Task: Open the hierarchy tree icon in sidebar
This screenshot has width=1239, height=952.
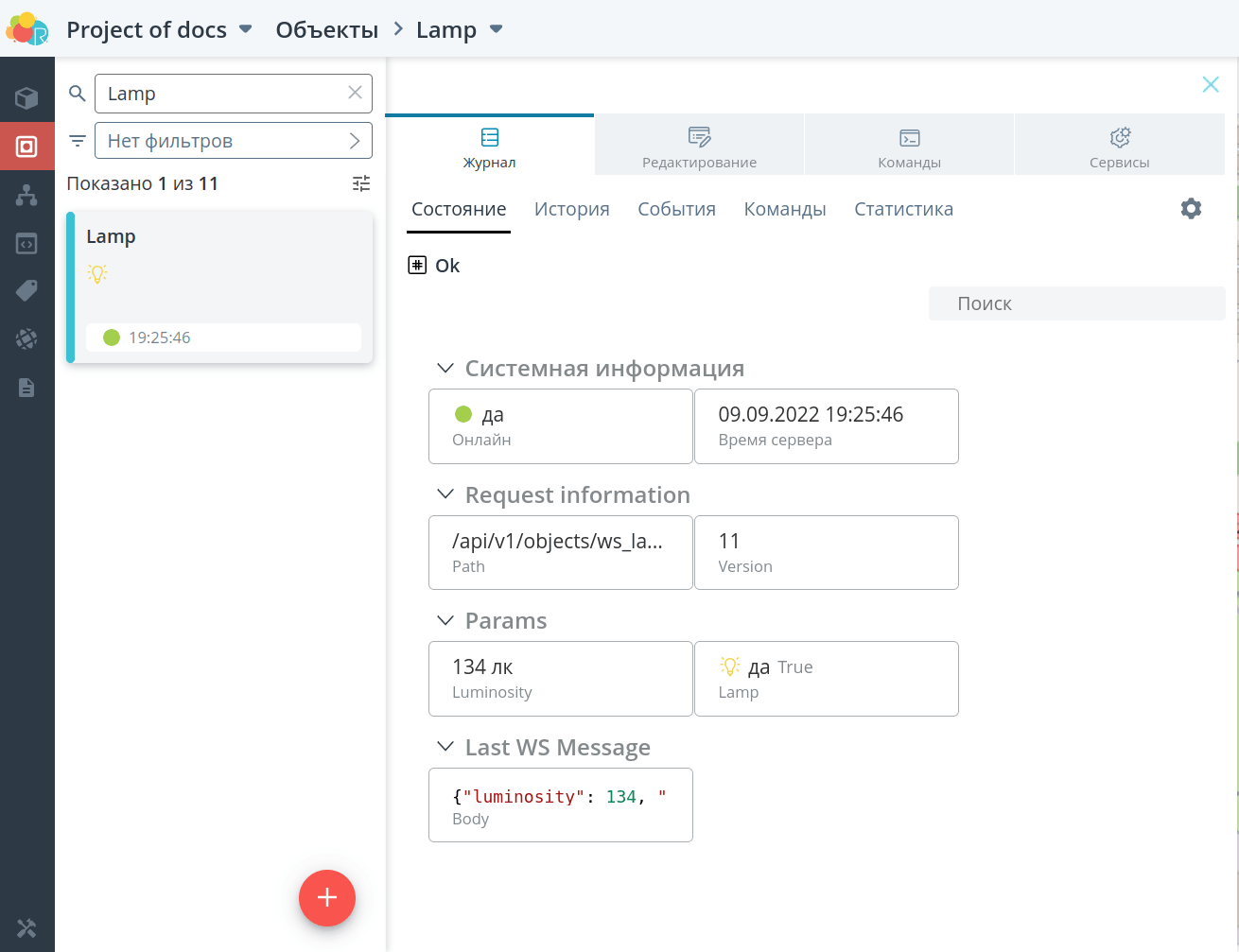Action: point(26,195)
